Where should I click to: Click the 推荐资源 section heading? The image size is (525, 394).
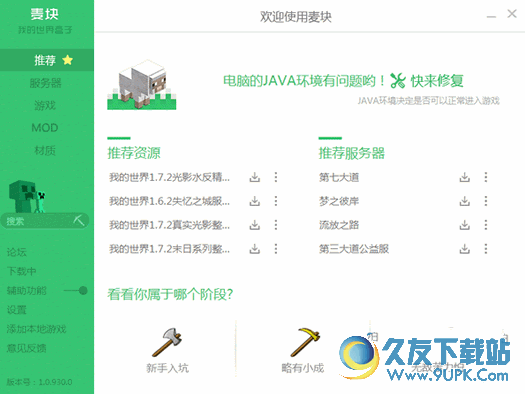coord(134,153)
